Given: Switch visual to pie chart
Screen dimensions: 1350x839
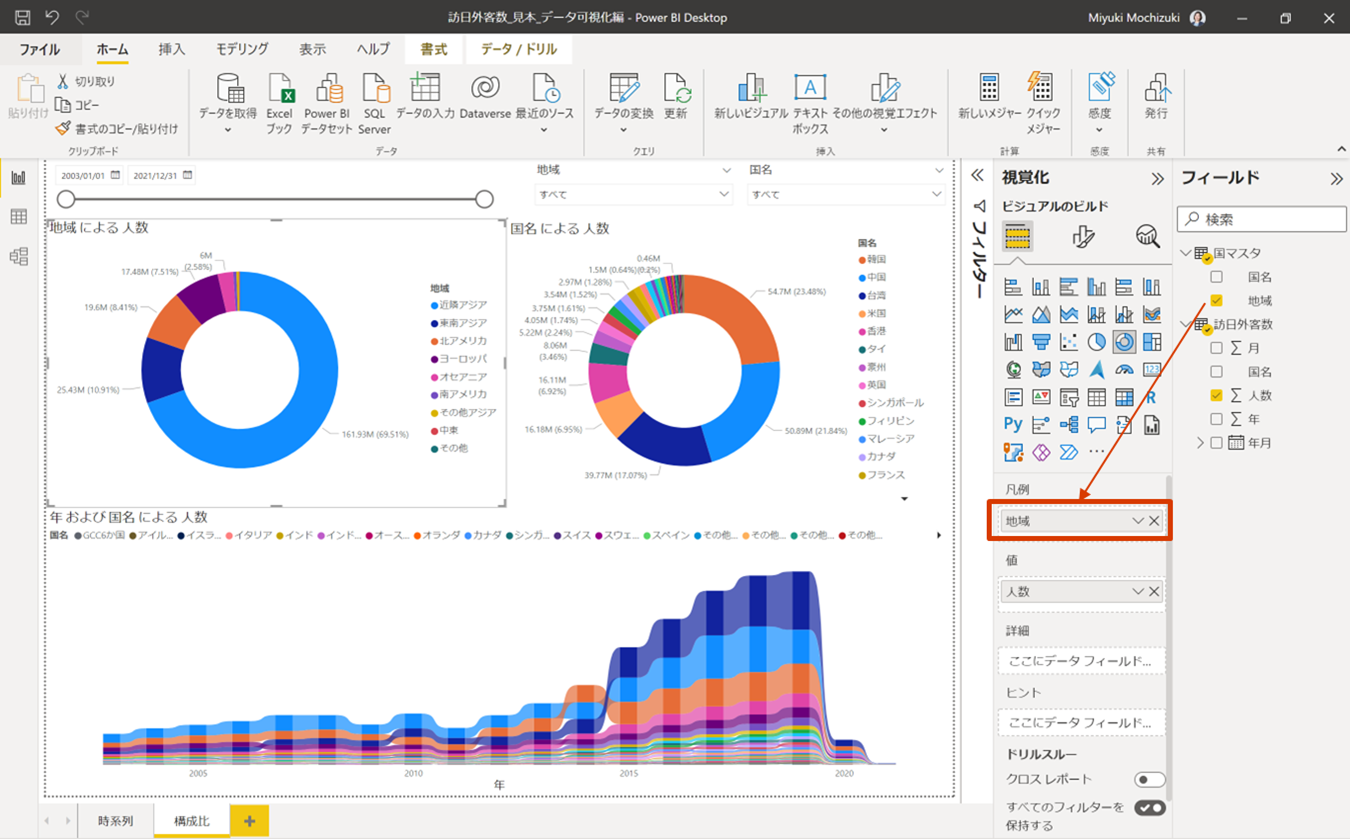Looking at the screenshot, I should pos(1096,342).
